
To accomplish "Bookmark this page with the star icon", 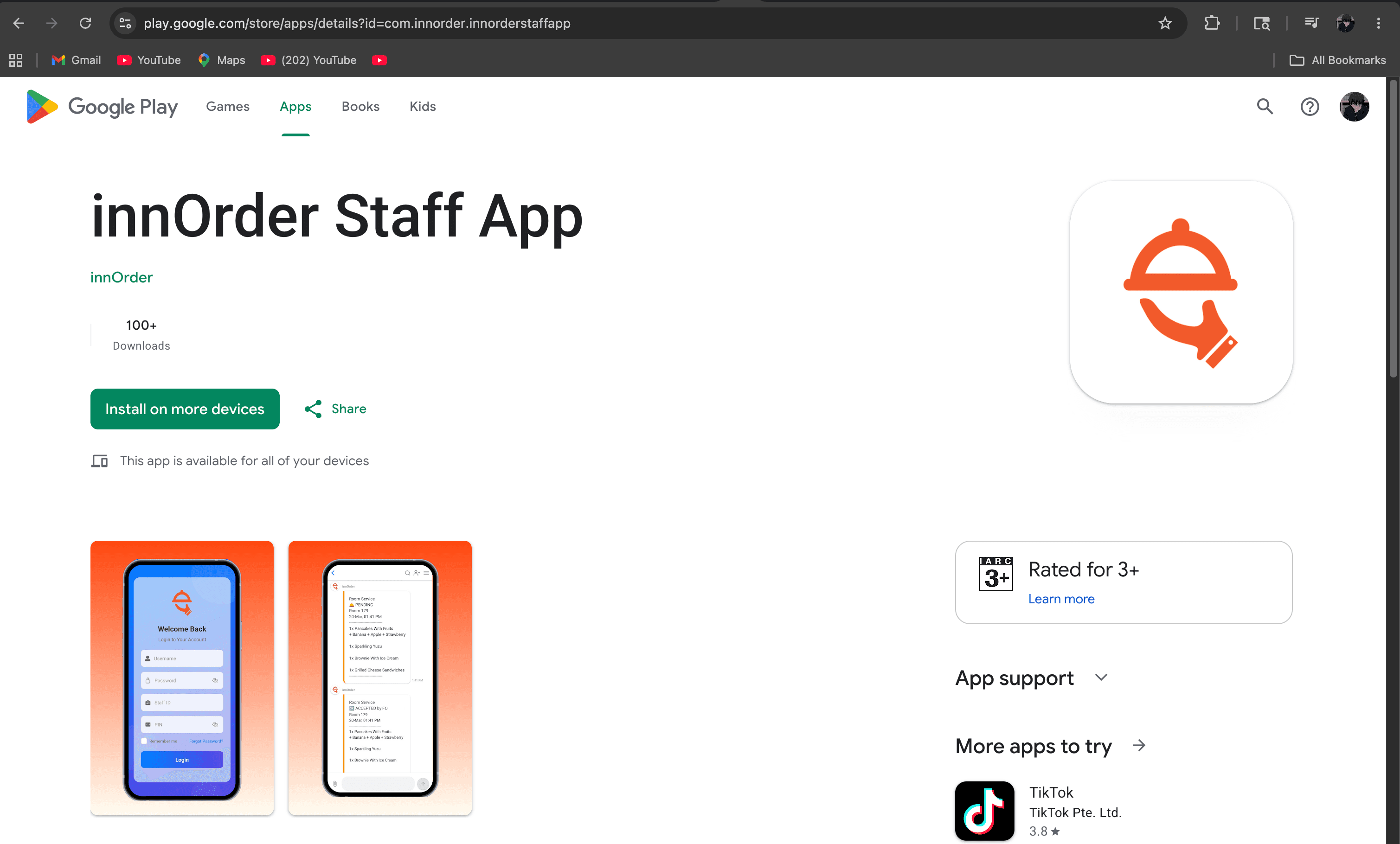I will pyautogui.click(x=1165, y=23).
